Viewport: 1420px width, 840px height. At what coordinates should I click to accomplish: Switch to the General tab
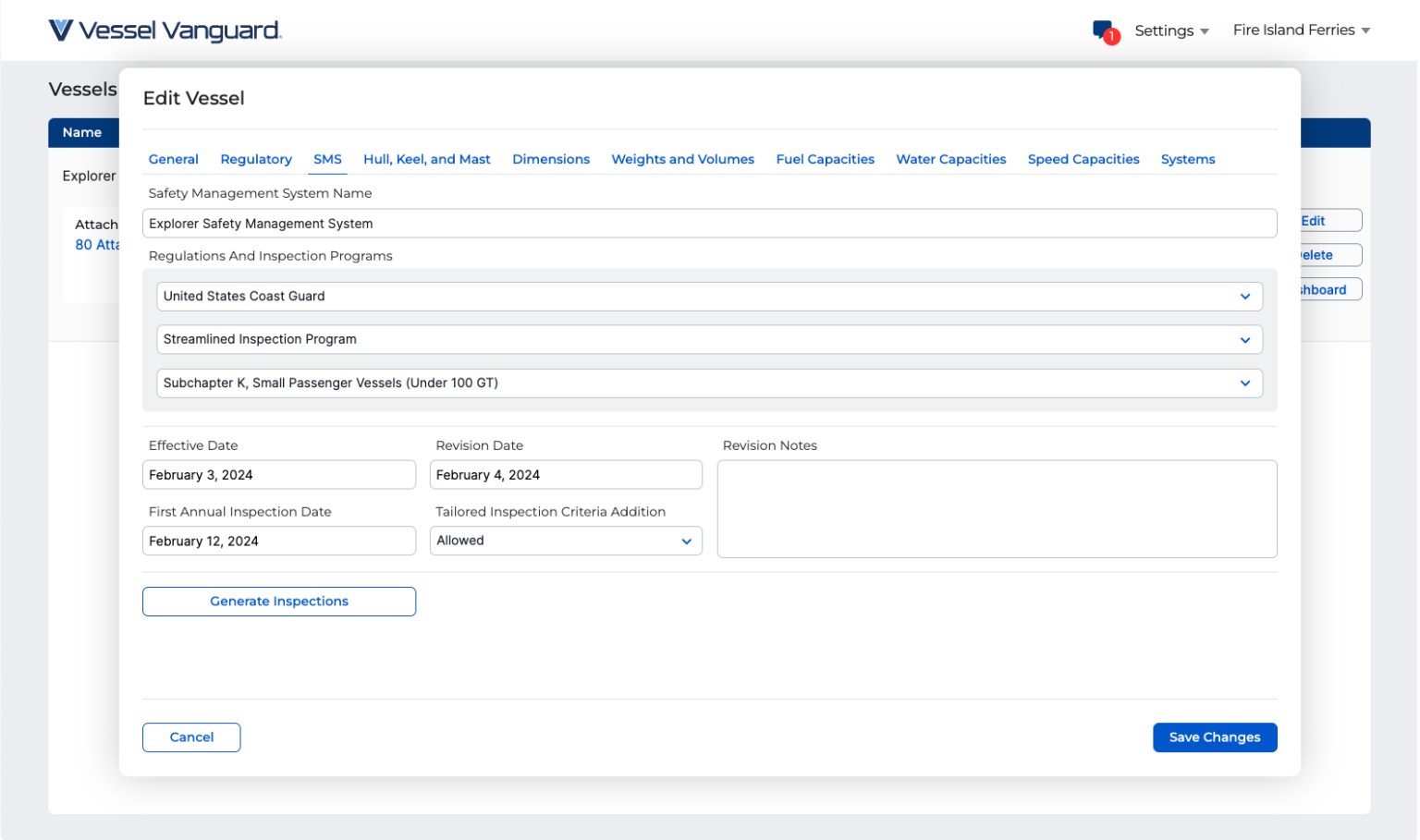pos(174,159)
